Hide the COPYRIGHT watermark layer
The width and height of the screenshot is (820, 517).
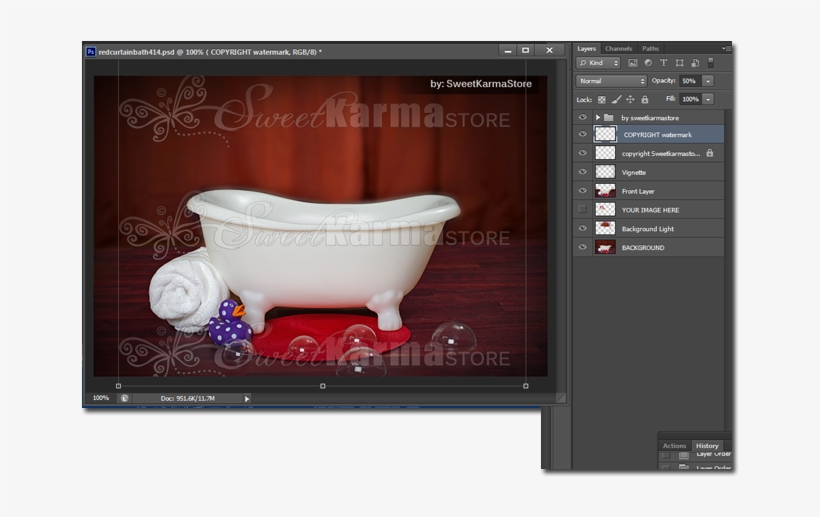583,134
